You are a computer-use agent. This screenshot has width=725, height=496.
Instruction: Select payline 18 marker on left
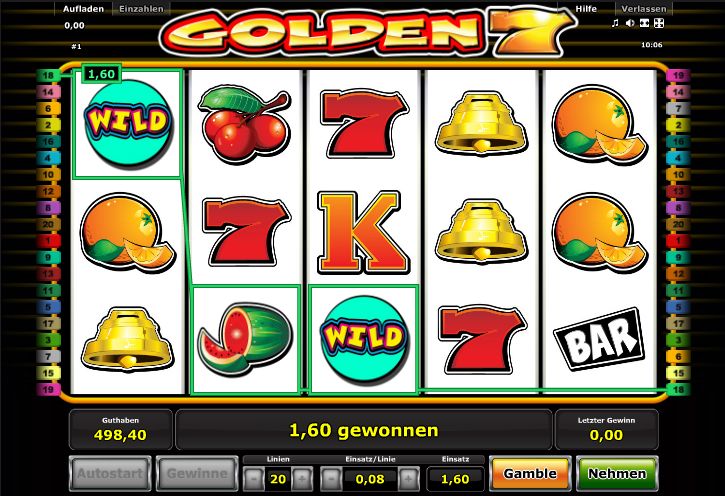[x=48, y=75]
